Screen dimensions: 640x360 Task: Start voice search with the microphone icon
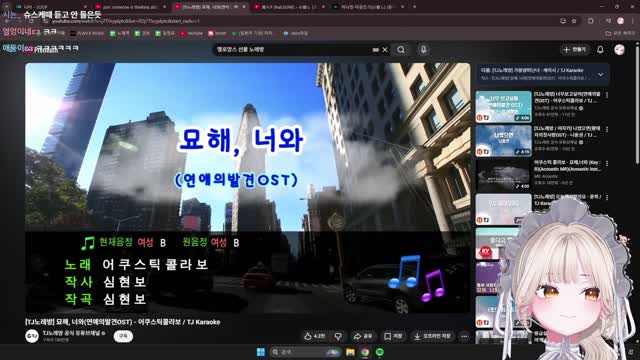[x=424, y=50]
